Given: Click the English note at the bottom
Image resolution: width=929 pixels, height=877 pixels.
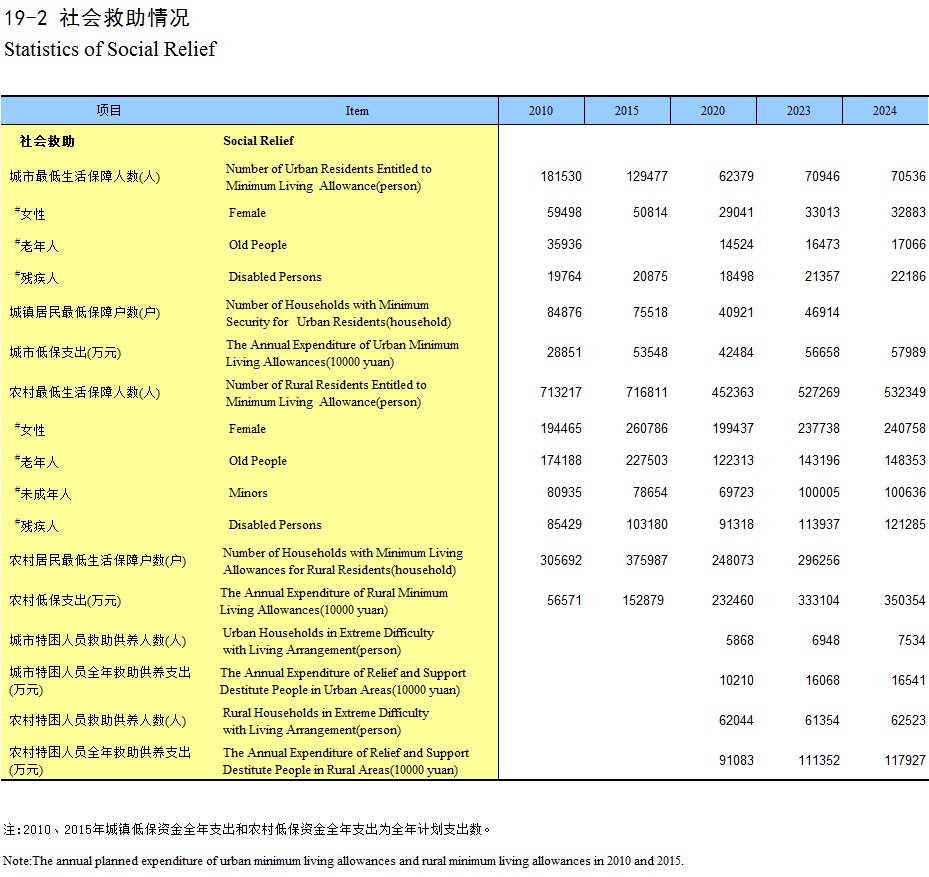Looking at the screenshot, I should (x=343, y=861).
